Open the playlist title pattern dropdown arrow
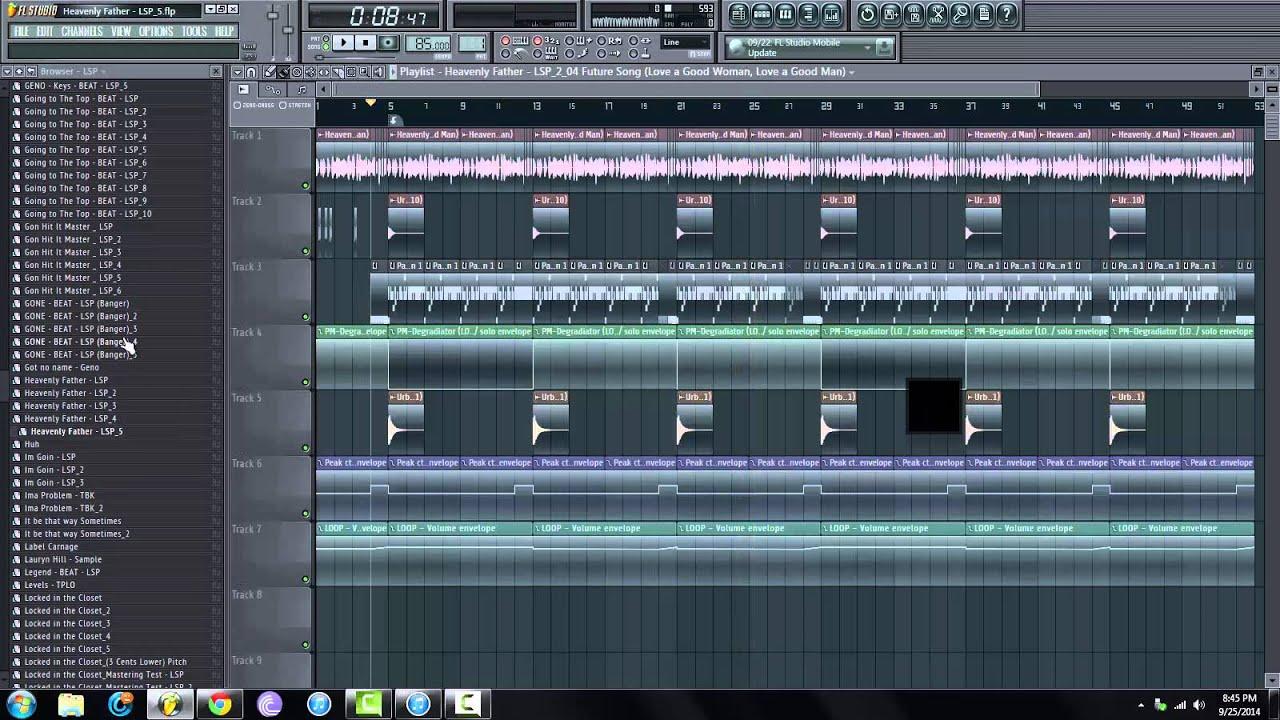This screenshot has height=720, width=1280. pyautogui.click(x=851, y=72)
